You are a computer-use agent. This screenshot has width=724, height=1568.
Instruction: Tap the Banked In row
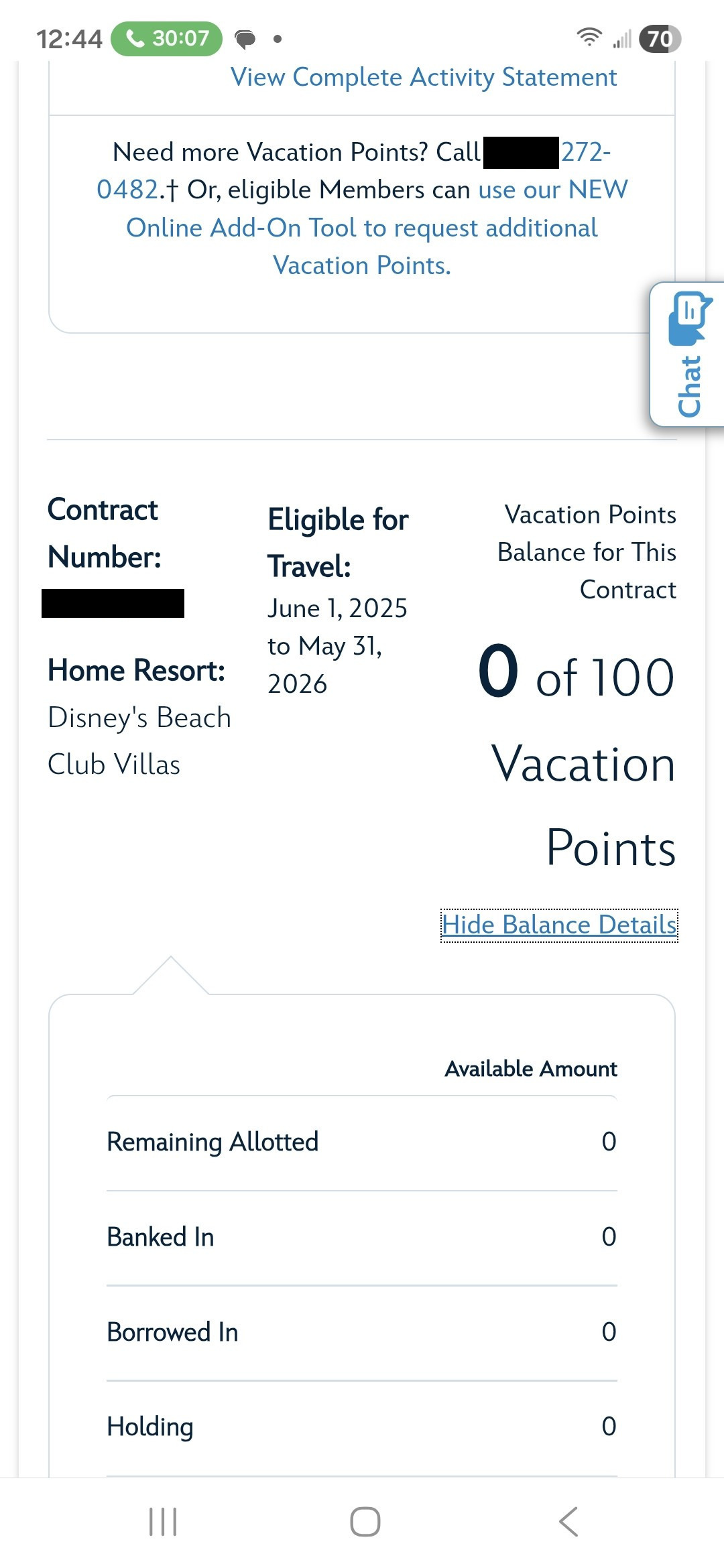point(362,1237)
